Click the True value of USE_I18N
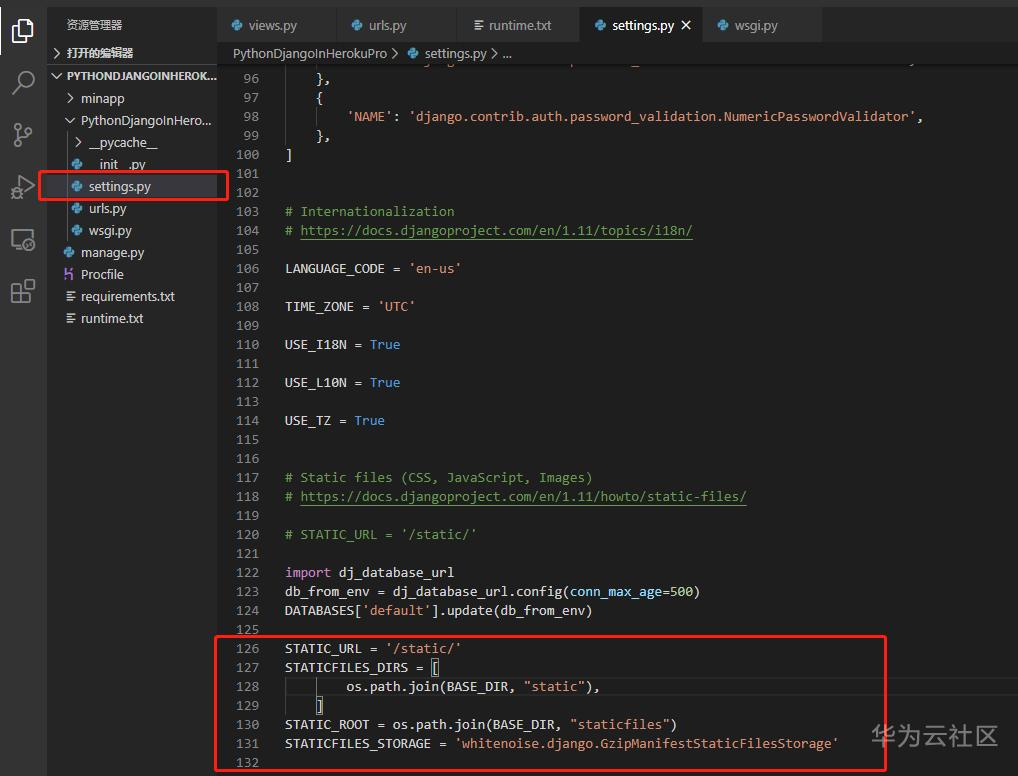This screenshot has height=776, width=1018. click(x=385, y=345)
